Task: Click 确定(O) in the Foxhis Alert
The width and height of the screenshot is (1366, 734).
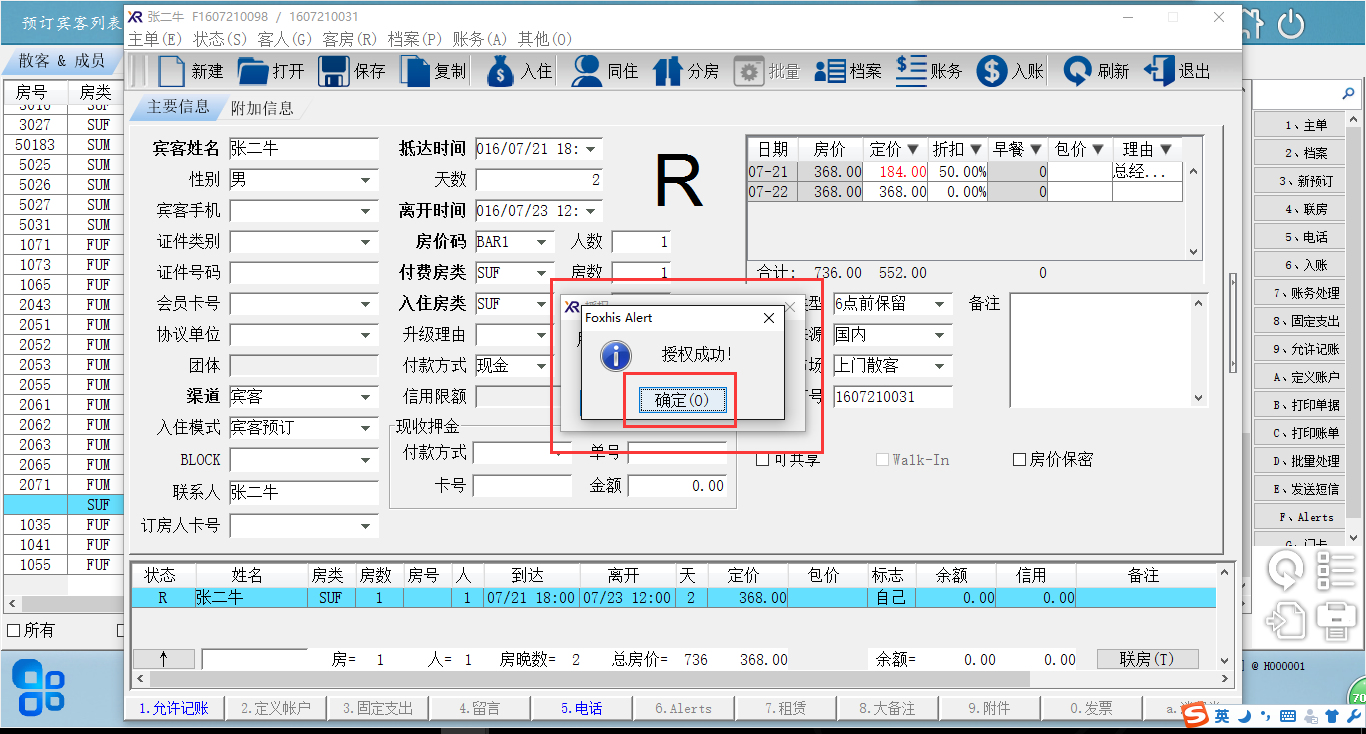Action: coord(681,400)
